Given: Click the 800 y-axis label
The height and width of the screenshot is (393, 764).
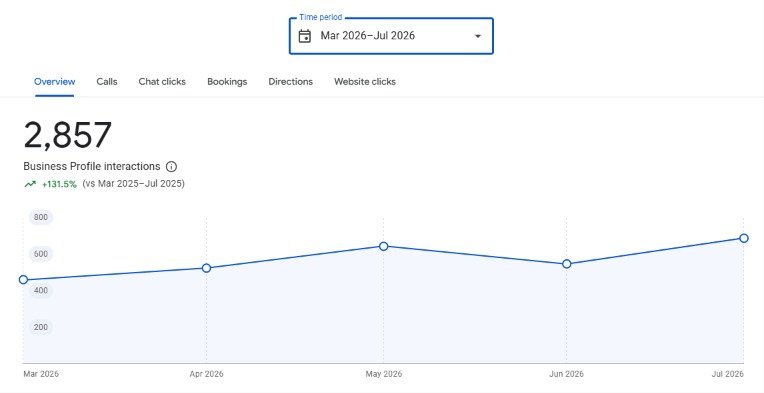Looking at the screenshot, I should click(x=41, y=217).
